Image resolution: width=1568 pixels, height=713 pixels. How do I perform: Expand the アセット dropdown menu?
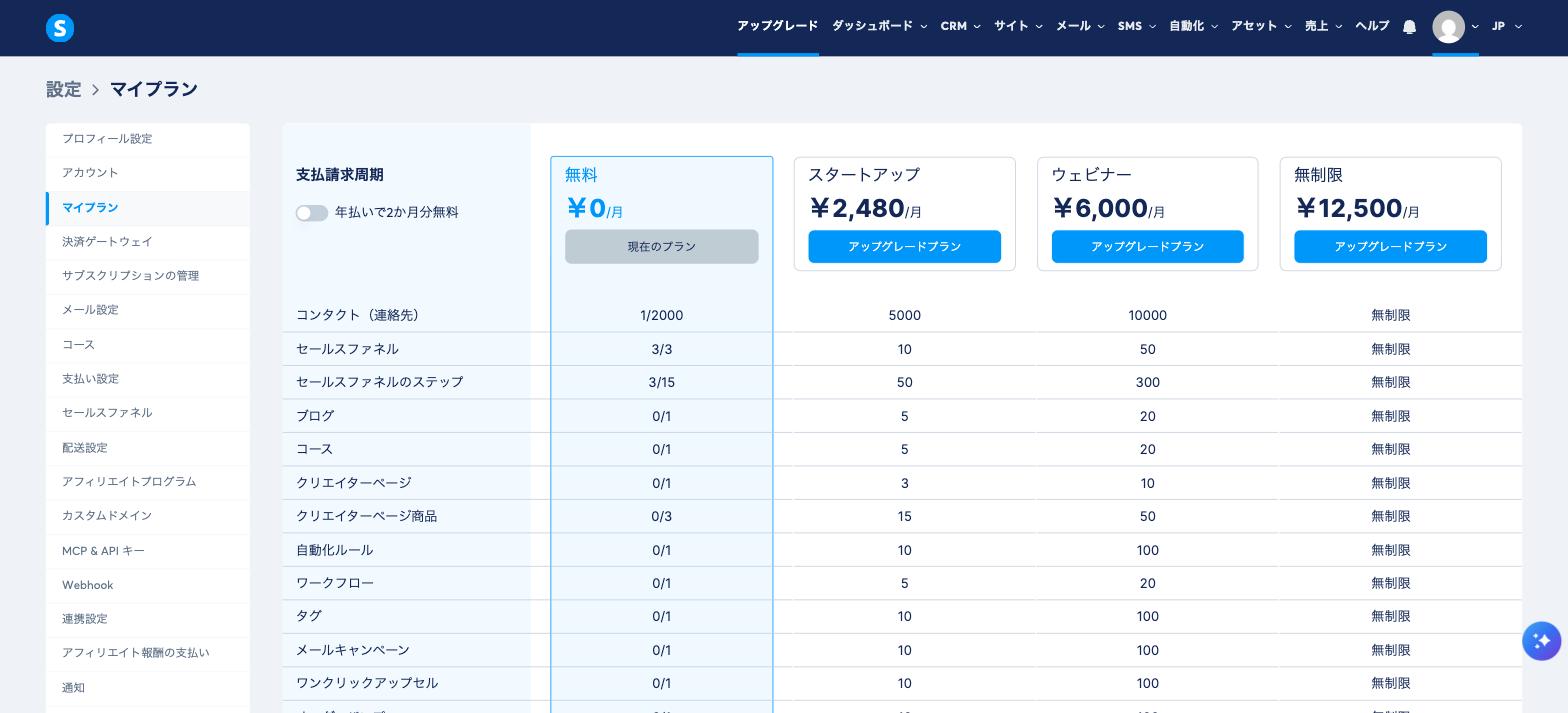pos(1262,26)
